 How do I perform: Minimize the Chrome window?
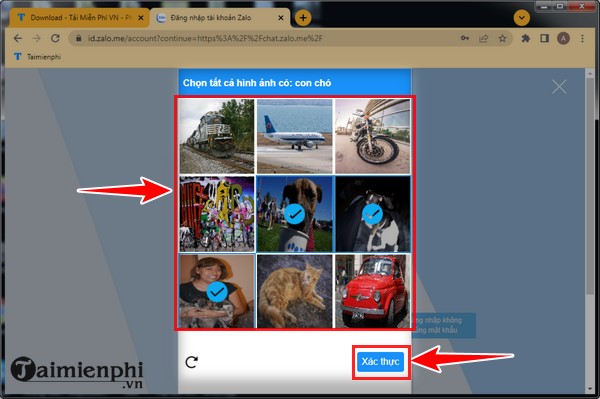pos(545,6)
